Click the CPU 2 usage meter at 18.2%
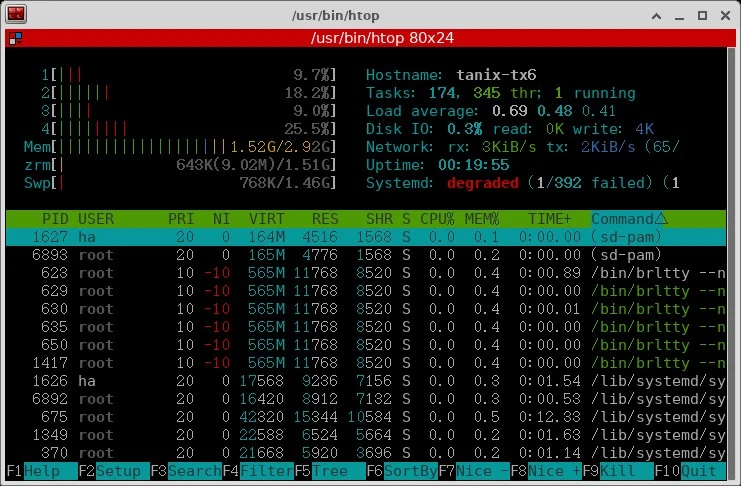The height and width of the screenshot is (486, 741). tap(188, 93)
